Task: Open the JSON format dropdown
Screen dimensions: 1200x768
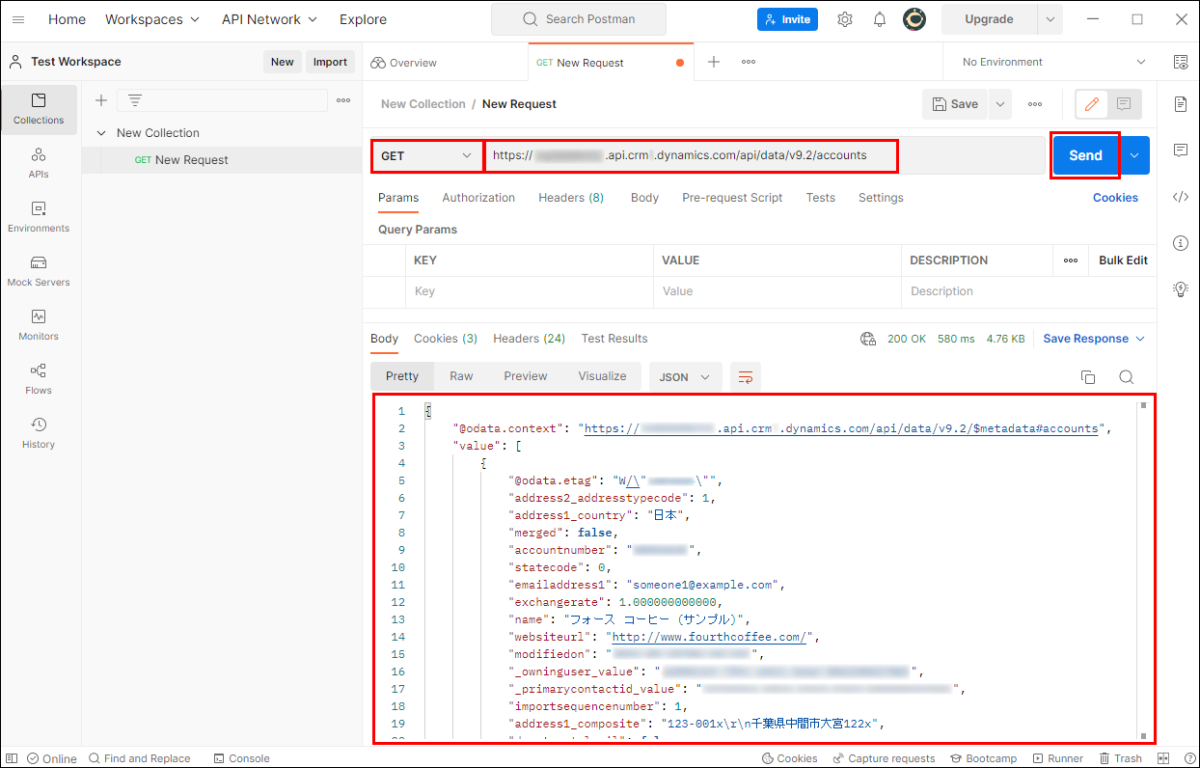Action: (x=685, y=377)
